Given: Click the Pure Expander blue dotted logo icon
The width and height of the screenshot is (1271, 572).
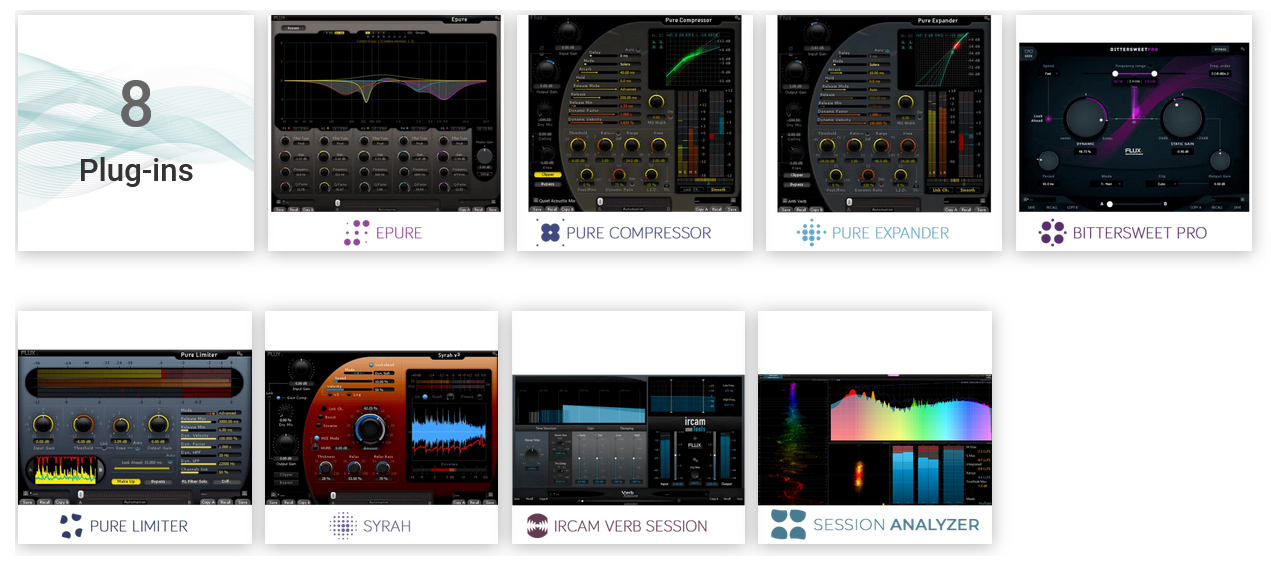Looking at the screenshot, I should tap(811, 233).
